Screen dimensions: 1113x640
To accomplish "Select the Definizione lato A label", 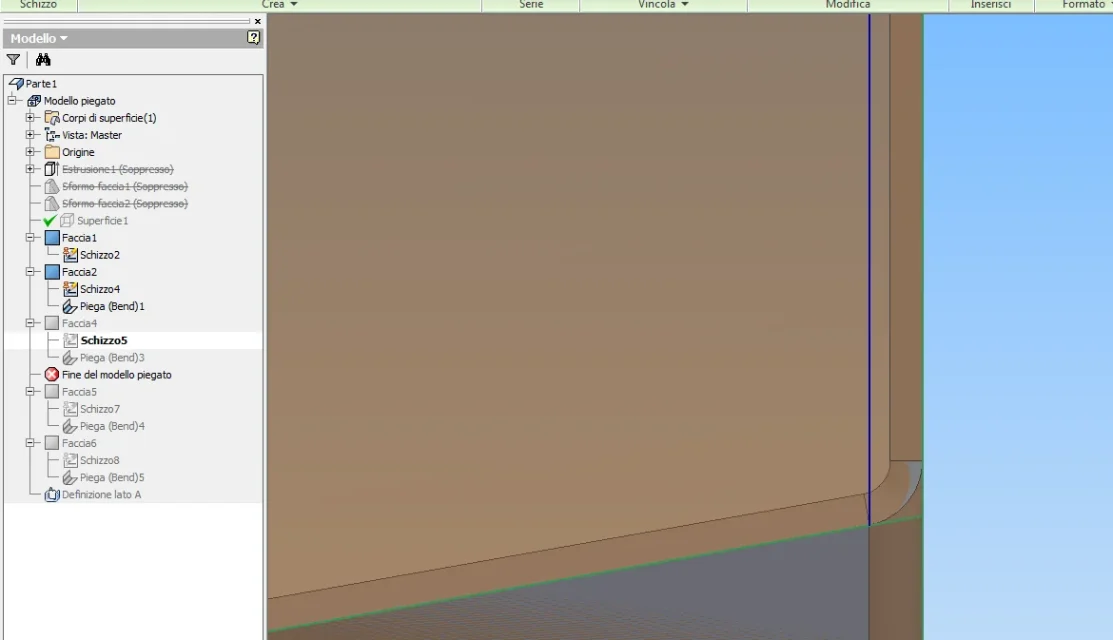I will (102, 495).
